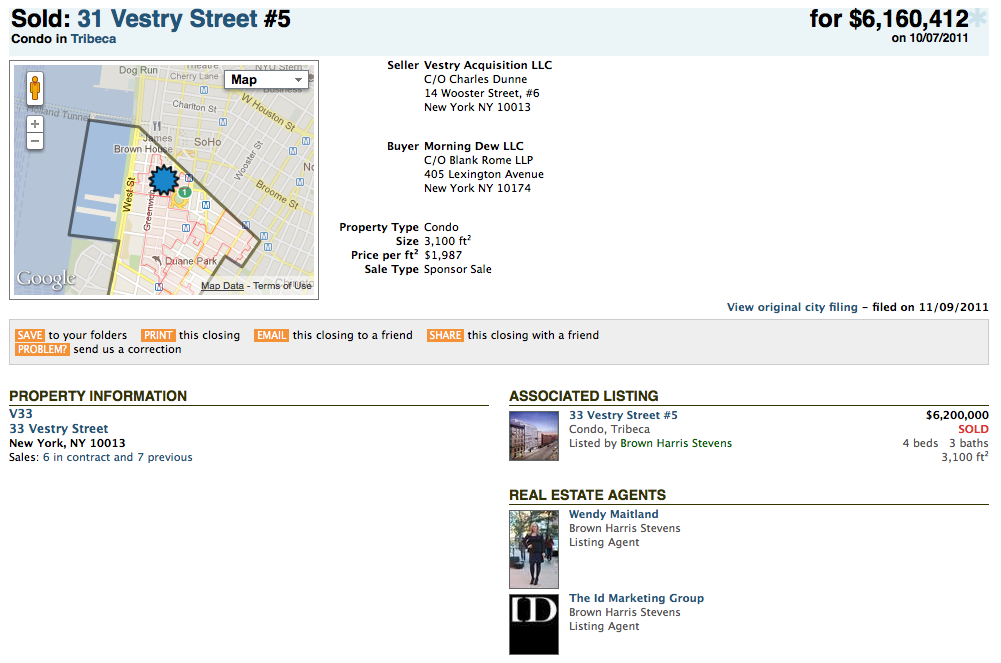Click the orange PRINT button
The height and width of the screenshot is (663, 1001).
coord(158,335)
